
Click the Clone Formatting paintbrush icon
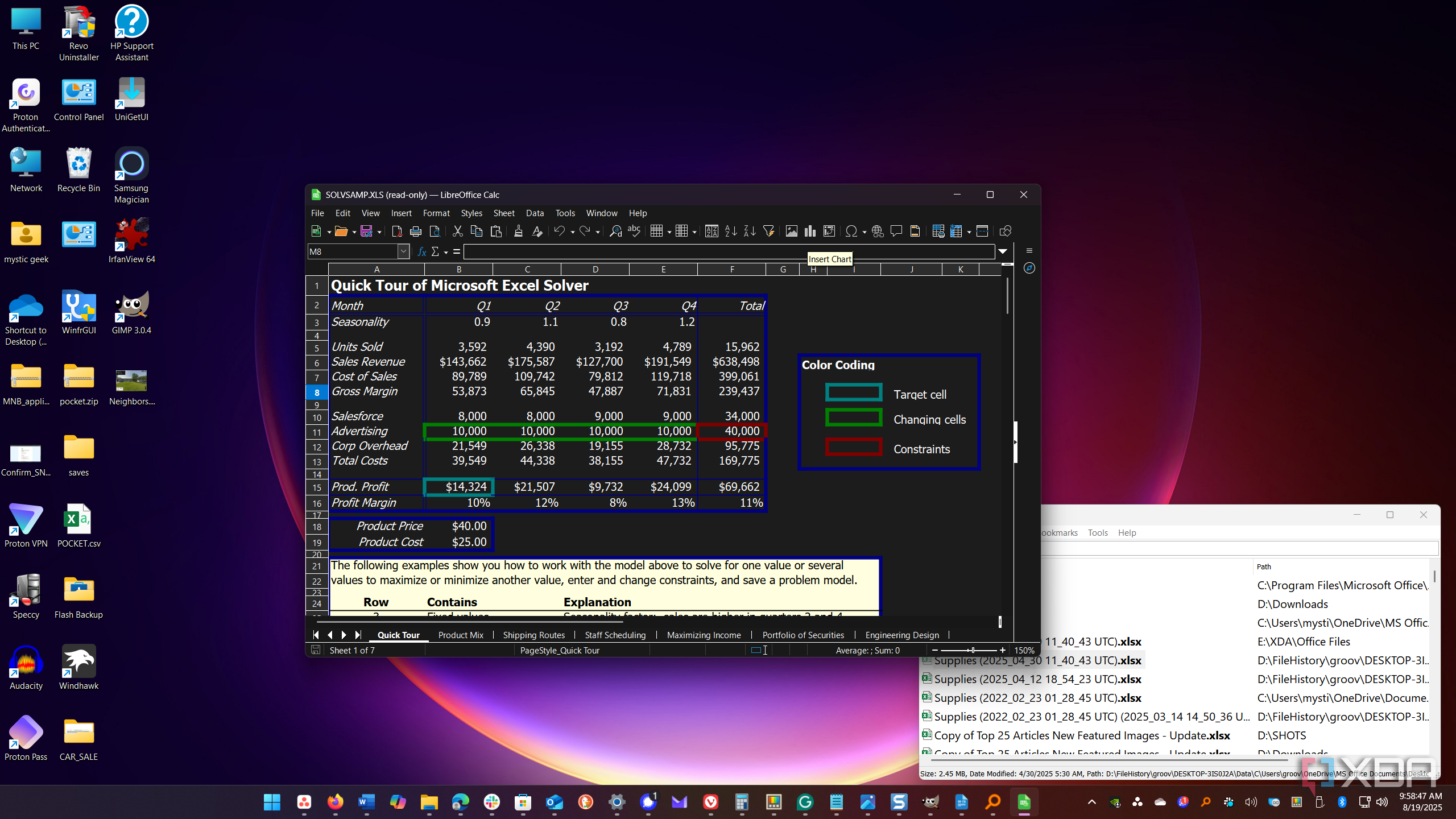click(x=518, y=231)
